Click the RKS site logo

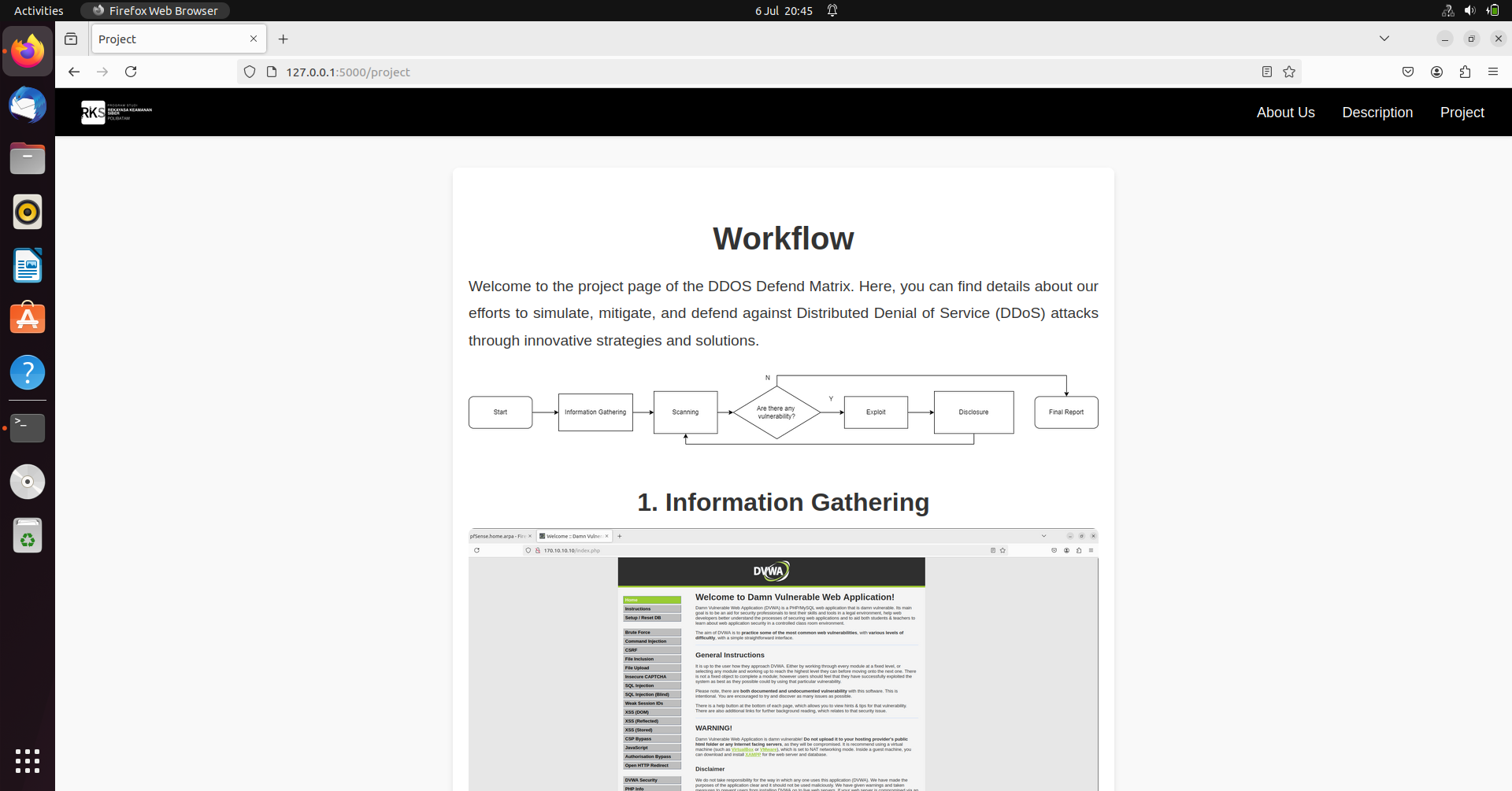[117, 112]
